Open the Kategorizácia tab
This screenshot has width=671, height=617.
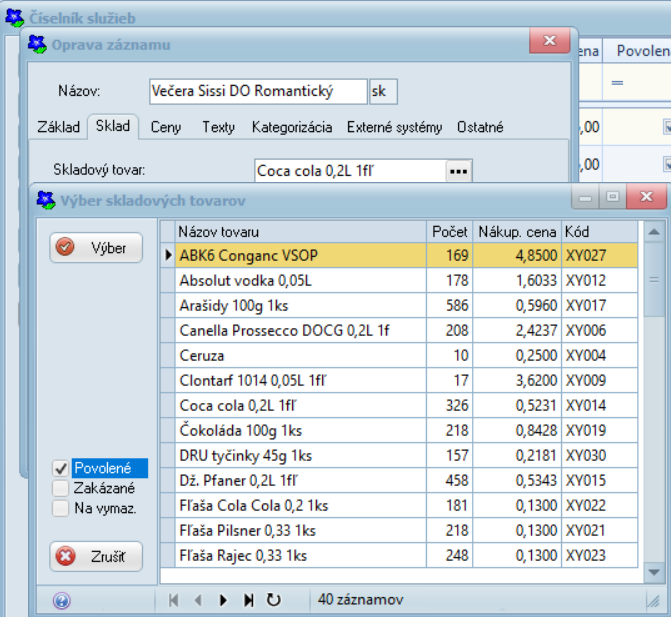[292, 127]
